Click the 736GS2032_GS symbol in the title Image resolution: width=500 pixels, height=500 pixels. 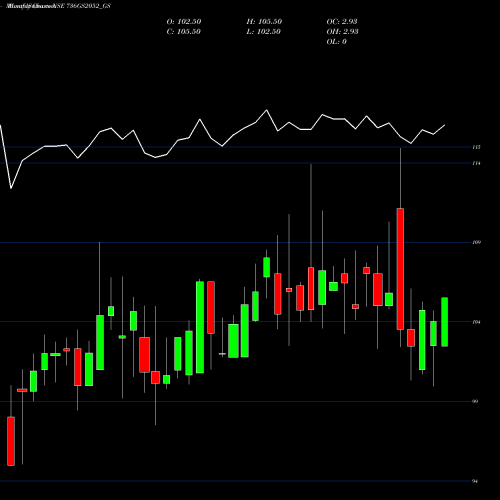pyautogui.click(x=88, y=6)
